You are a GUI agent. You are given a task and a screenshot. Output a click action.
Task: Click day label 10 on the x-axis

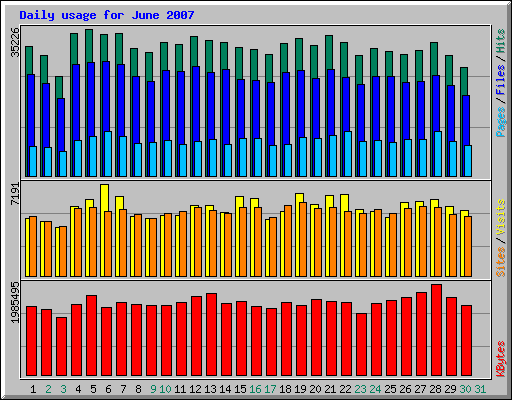165,389
